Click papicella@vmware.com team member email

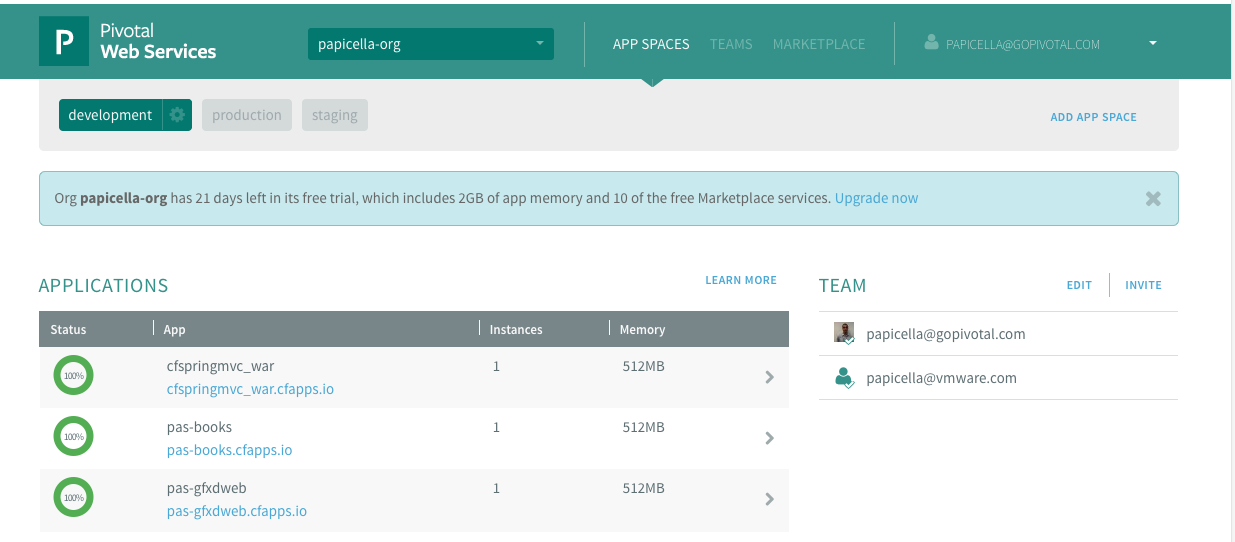tap(941, 378)
